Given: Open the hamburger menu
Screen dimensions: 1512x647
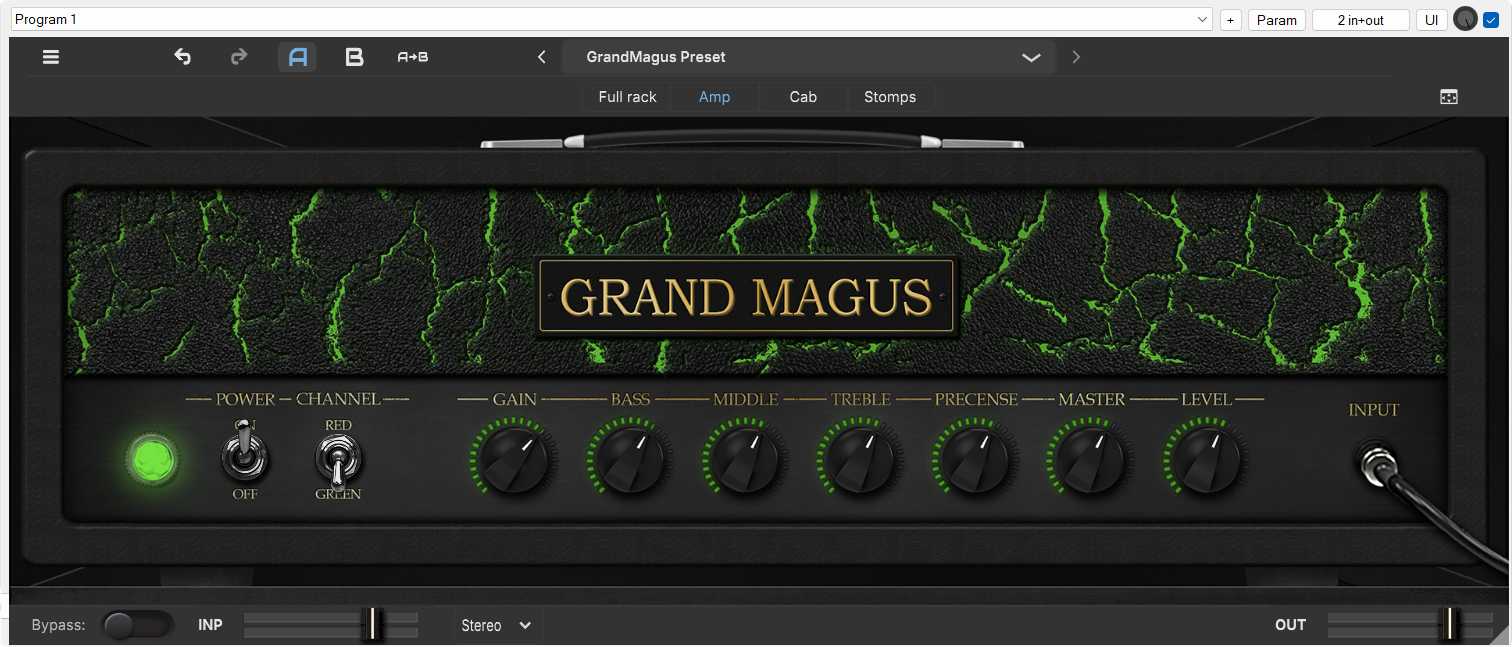Looking at the screenshot, I should tap(50, 57).
